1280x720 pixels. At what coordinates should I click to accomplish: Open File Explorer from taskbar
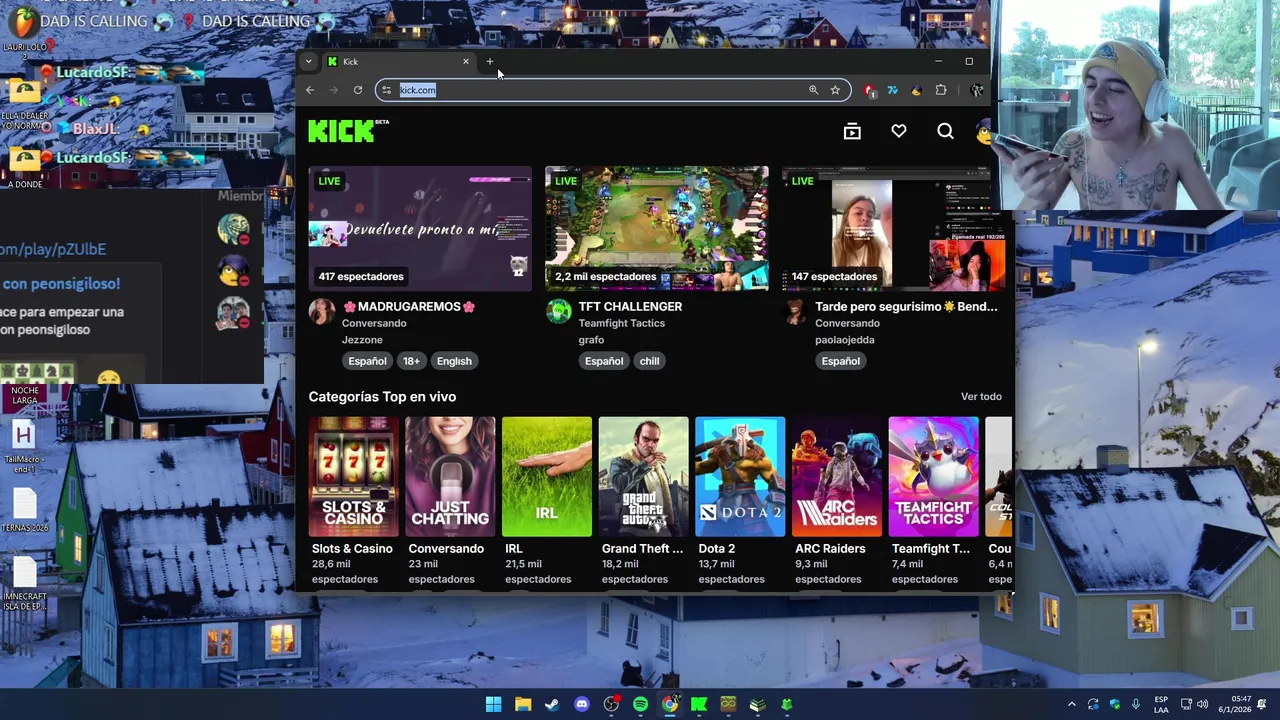point(523,704)
